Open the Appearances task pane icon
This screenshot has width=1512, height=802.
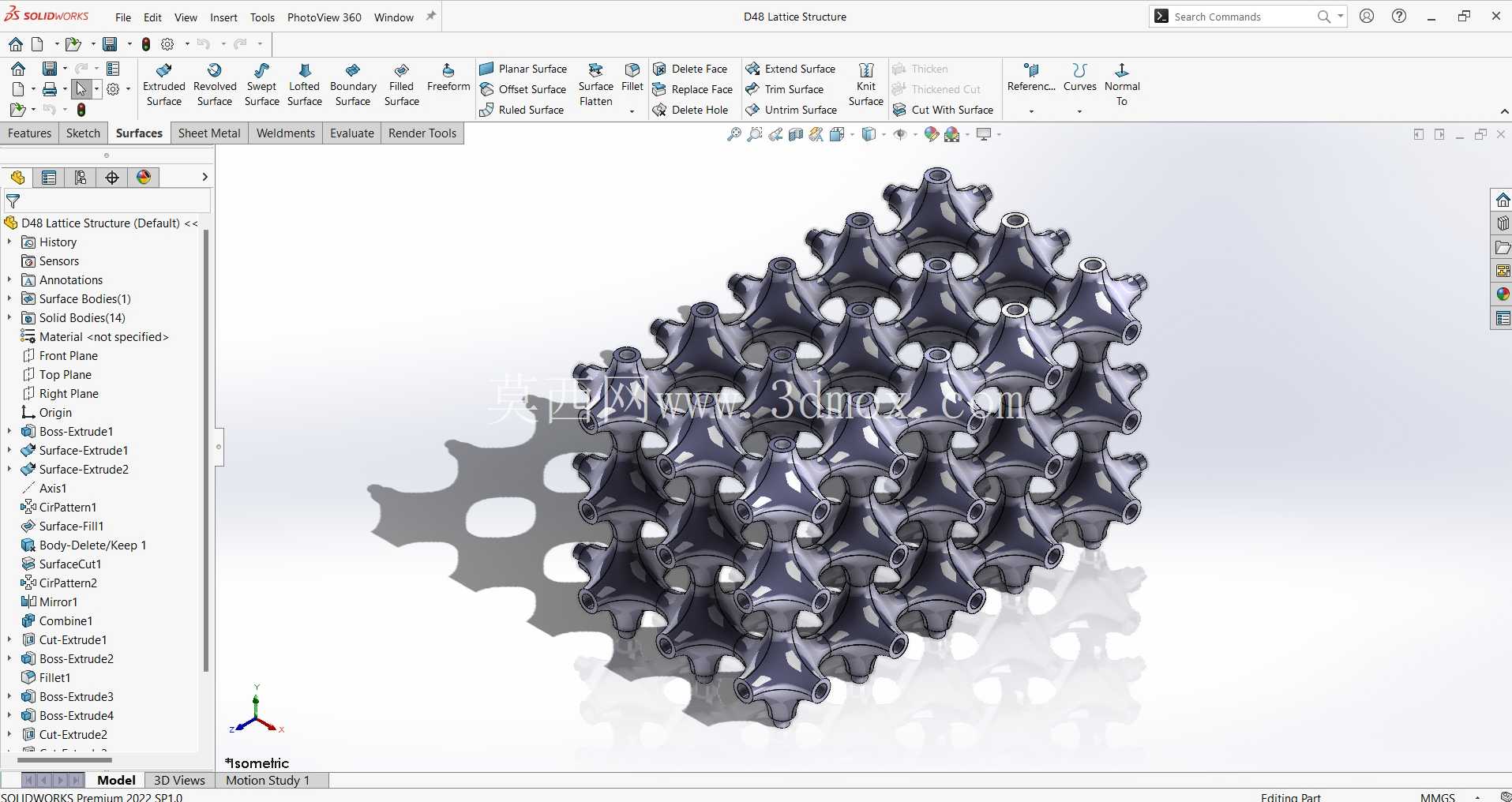pyautogui.click(x=1503, y=294)
